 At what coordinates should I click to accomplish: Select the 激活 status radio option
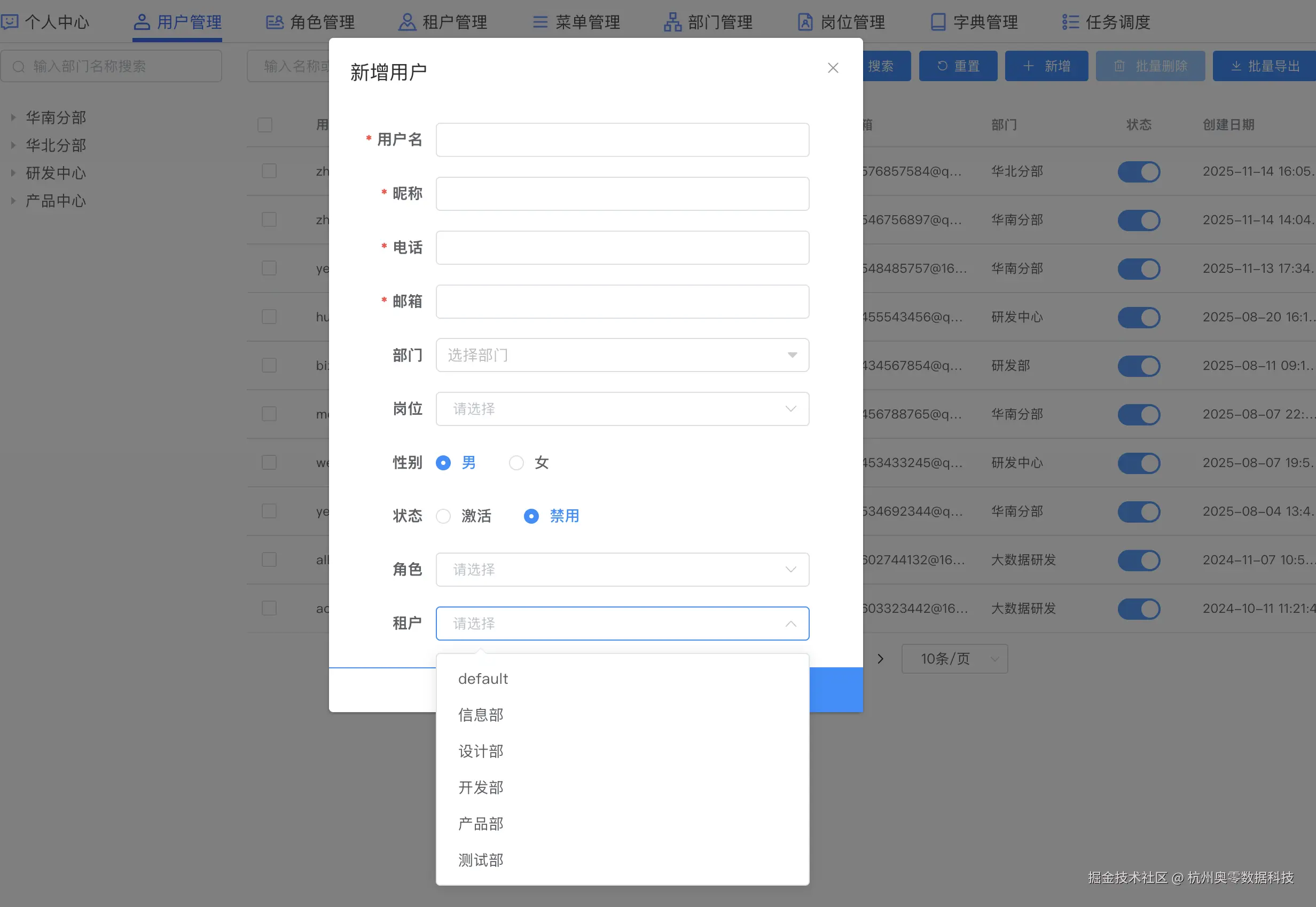pyautogui.click(x=443, y=517)
